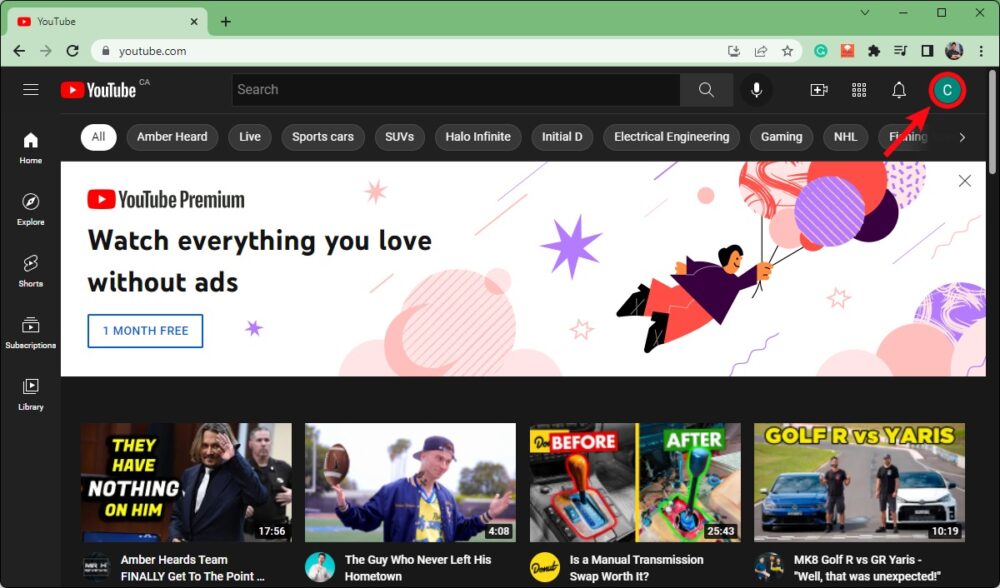Open the notifications bell

899,90
